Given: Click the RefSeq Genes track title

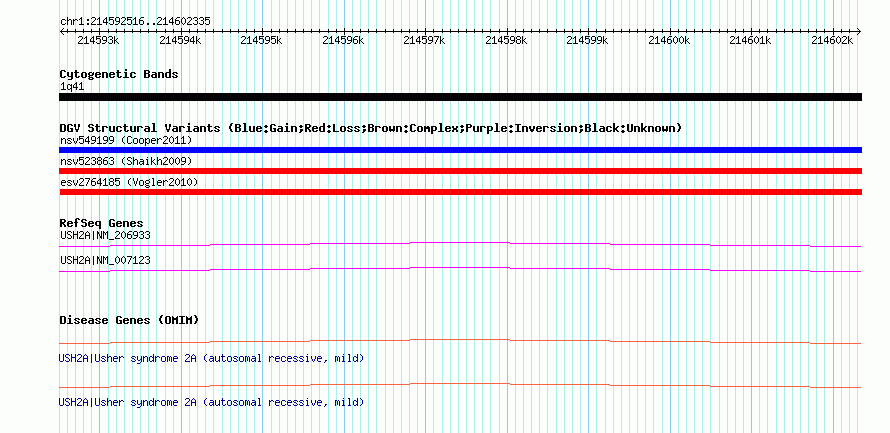Looking at the screenshot, I should [x=102, y=224].
